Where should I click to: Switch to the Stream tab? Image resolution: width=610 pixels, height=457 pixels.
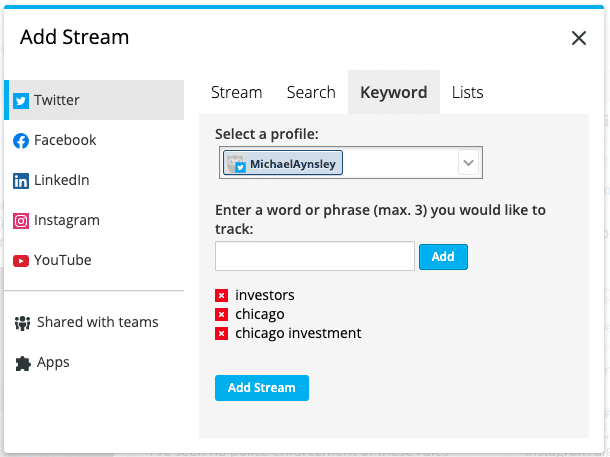pyautogui.click(x=237, y=93)
